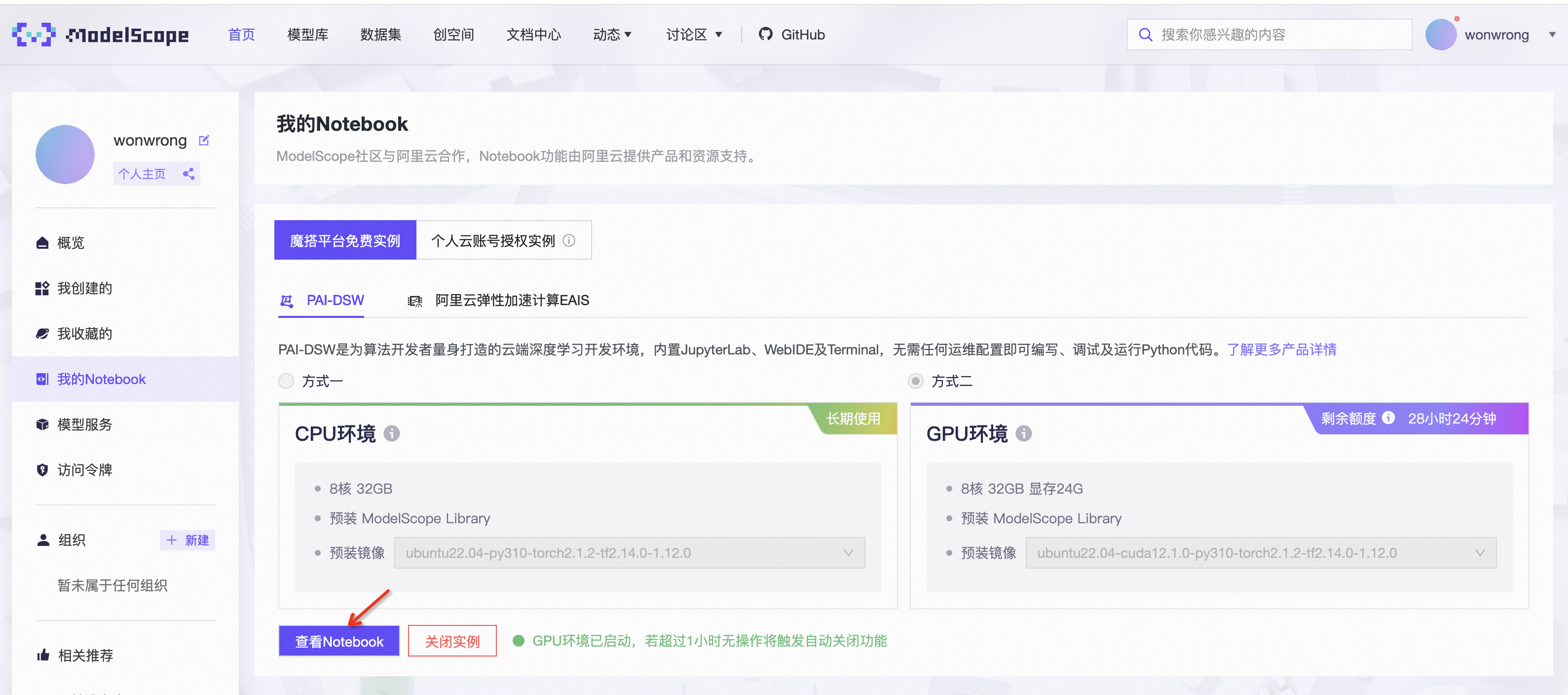1568x695 pixels.
Task: Select the 数据集 menu item
Action: [380, 35]
